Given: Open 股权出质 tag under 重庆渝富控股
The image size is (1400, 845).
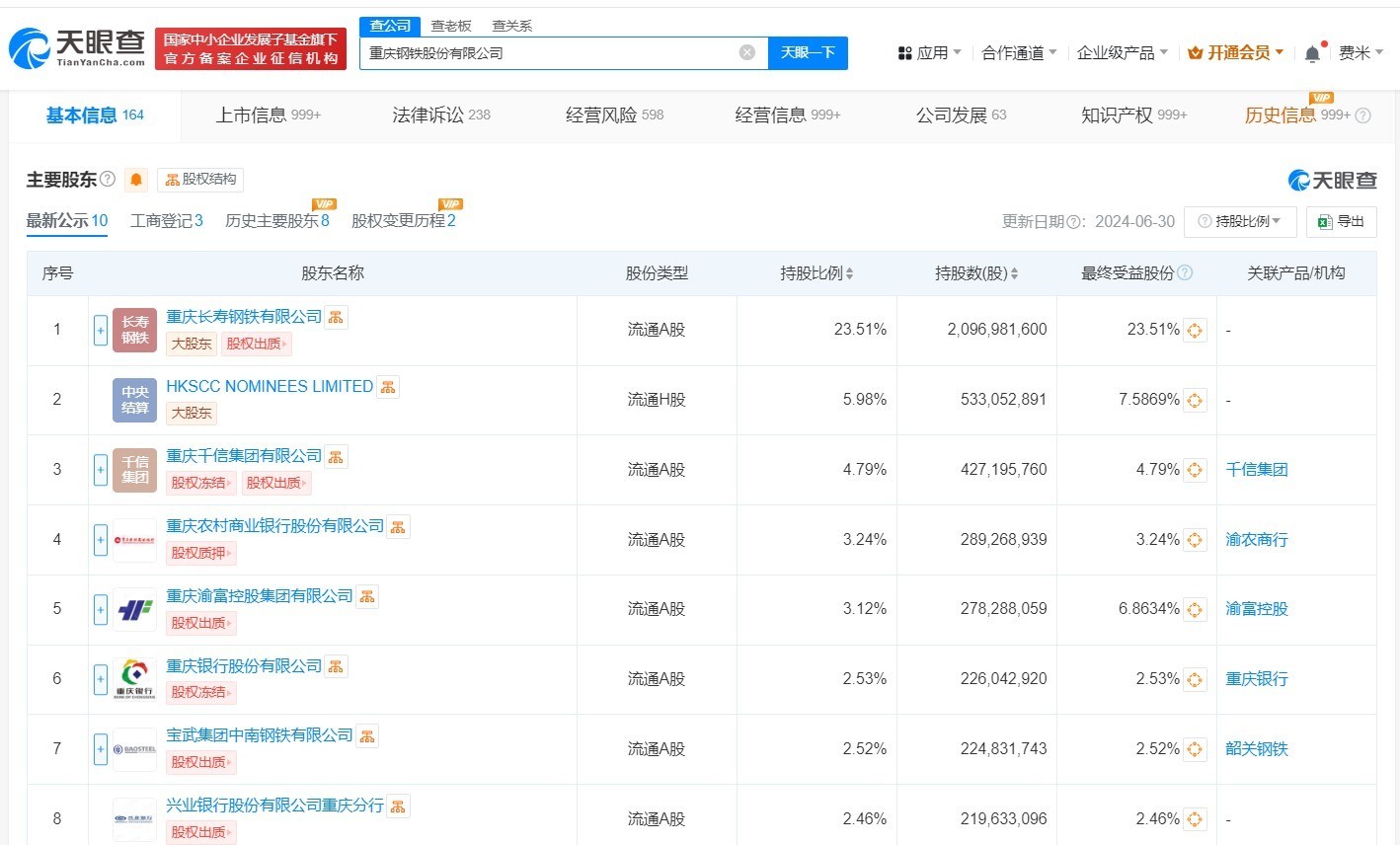Looking at the screenshot, I should tap(200, 623).
